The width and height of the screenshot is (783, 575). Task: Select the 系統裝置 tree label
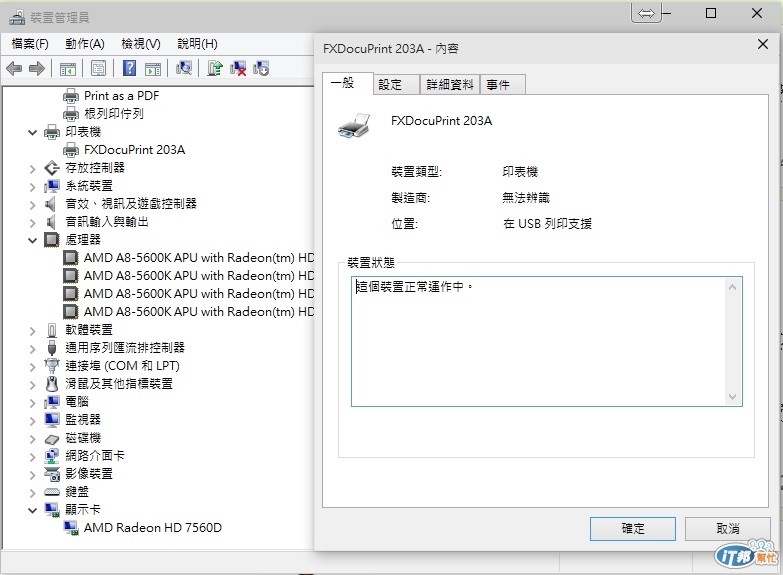pyautogui.click(x=89, y=186)
